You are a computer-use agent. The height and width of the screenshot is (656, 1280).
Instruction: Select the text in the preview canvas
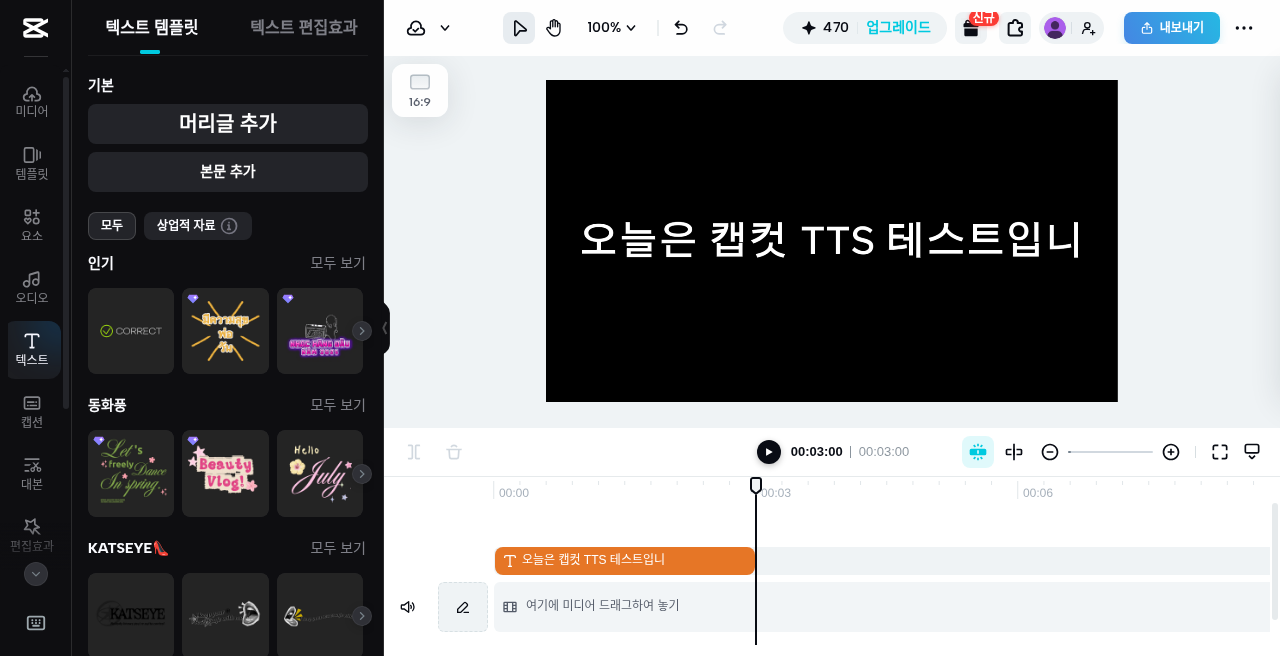pos(831,240)
